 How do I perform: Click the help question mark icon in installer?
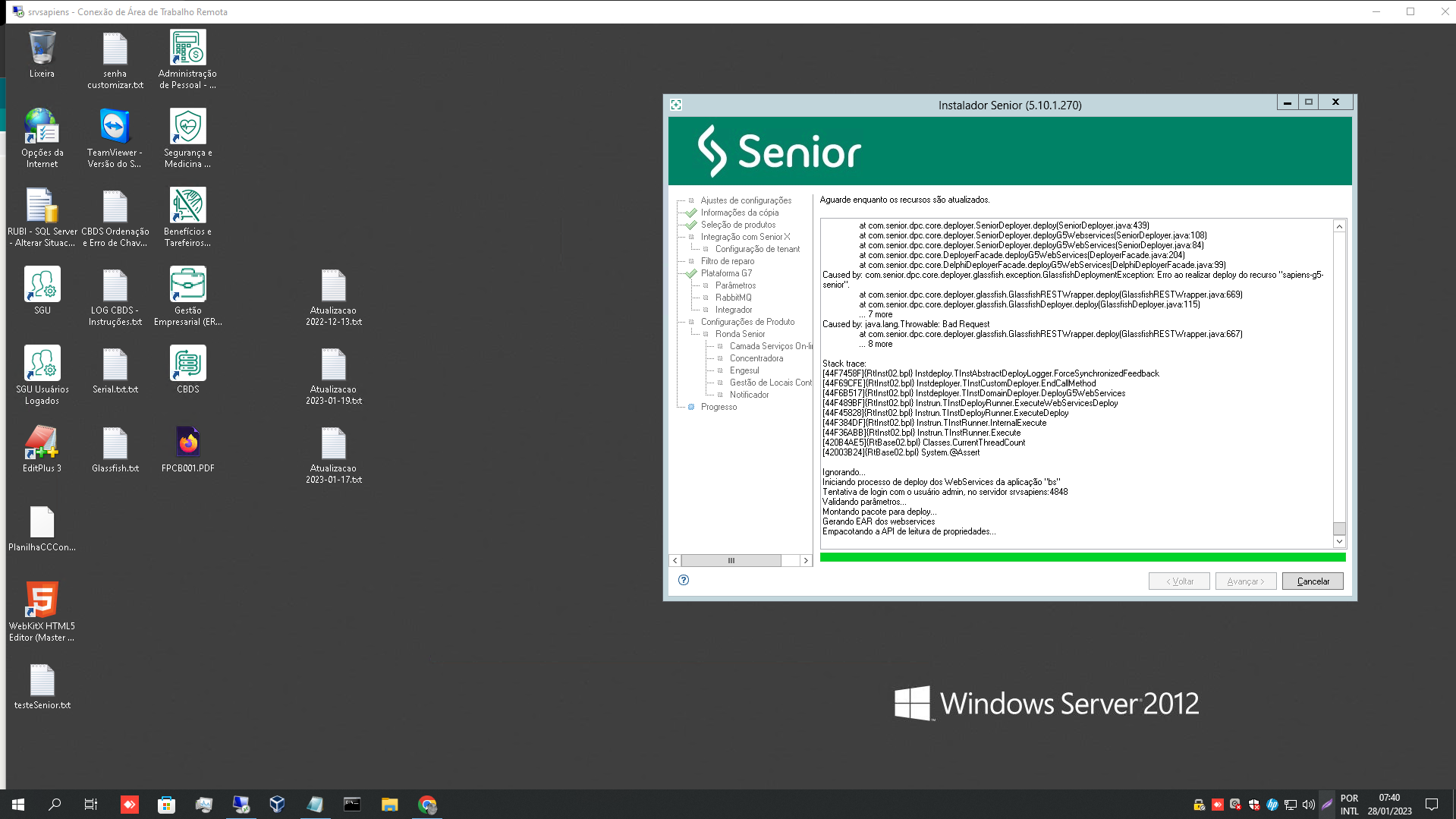coord(684,580)
